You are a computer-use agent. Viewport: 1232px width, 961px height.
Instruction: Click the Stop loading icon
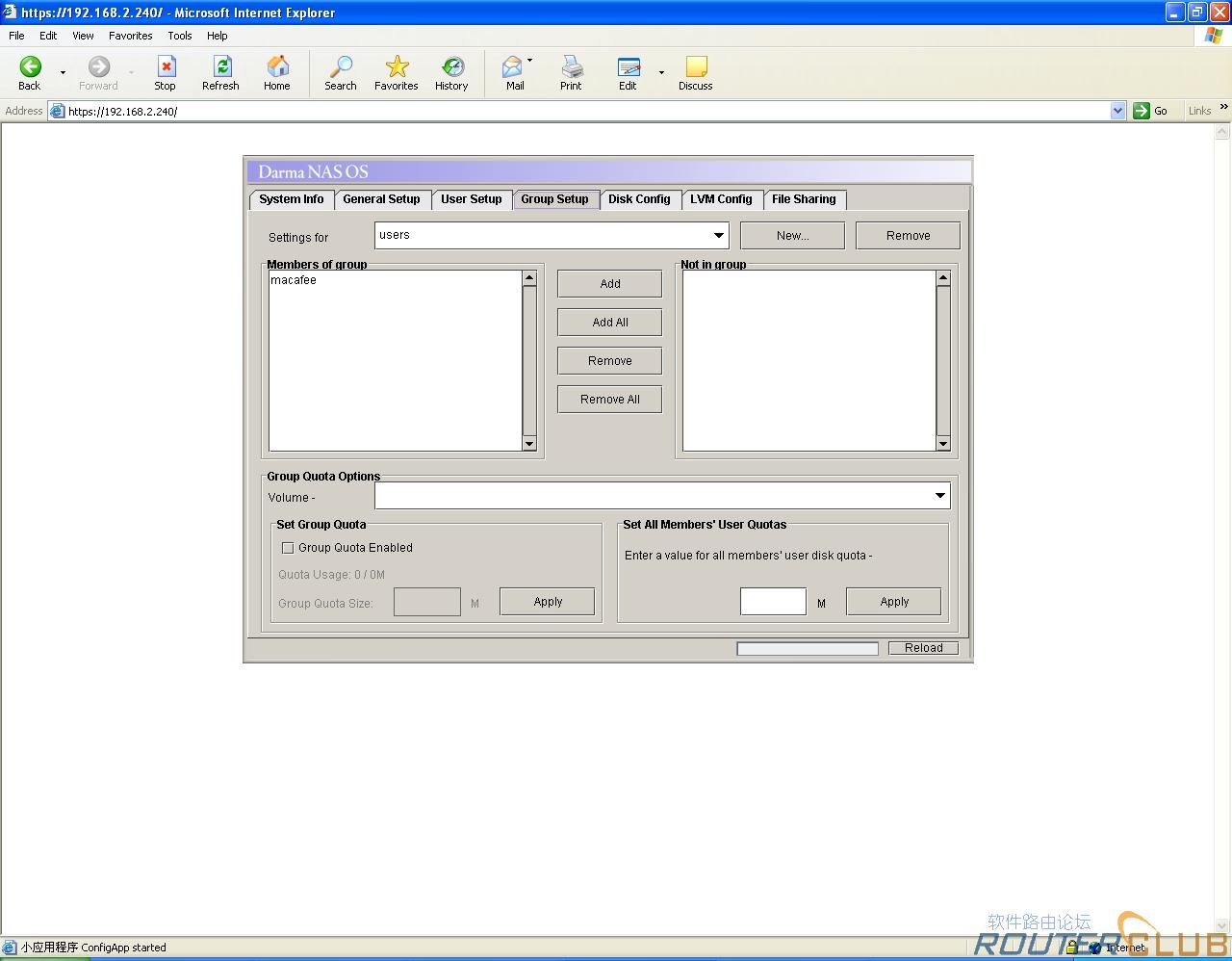click(166, 66)
